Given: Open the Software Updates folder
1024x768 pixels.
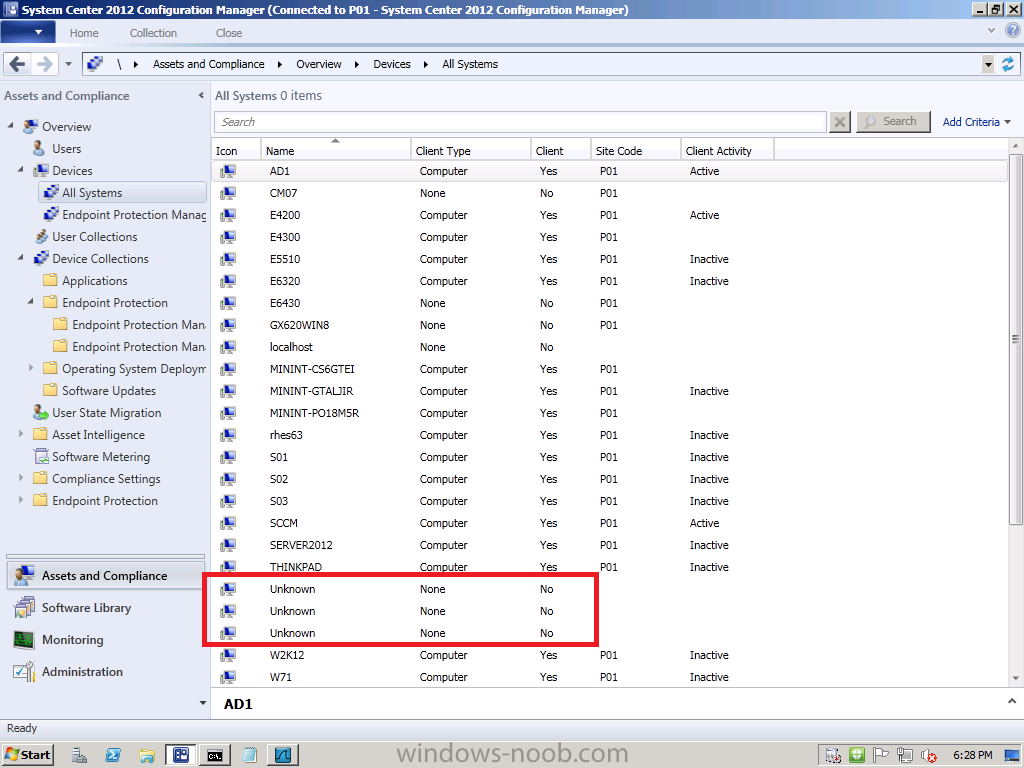Looking at the screenshot, I should point(109,391).
